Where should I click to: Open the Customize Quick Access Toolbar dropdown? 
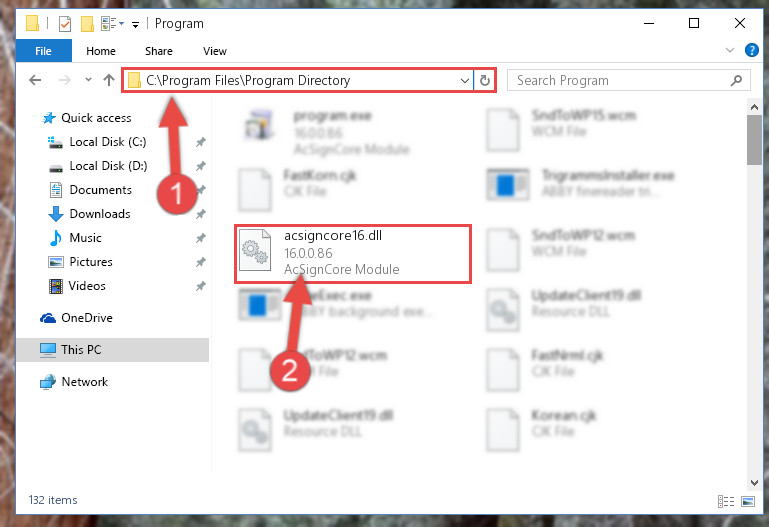pyautogui.click(x=135, y=24)
